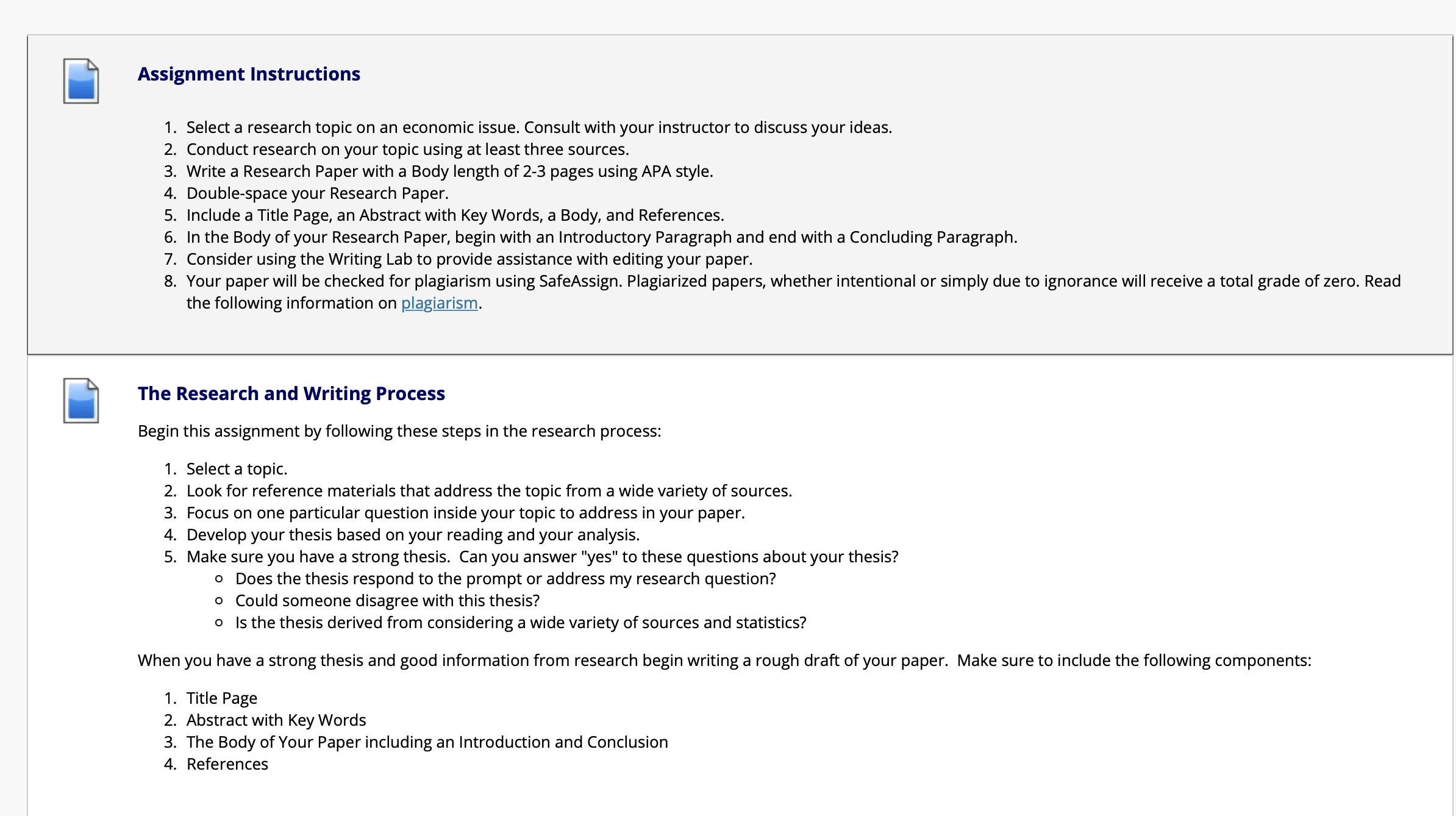Click 'Begin this assignment by following' paragraph
Image resolution: width=1456 pixels, height=816 pixels.
399,431
